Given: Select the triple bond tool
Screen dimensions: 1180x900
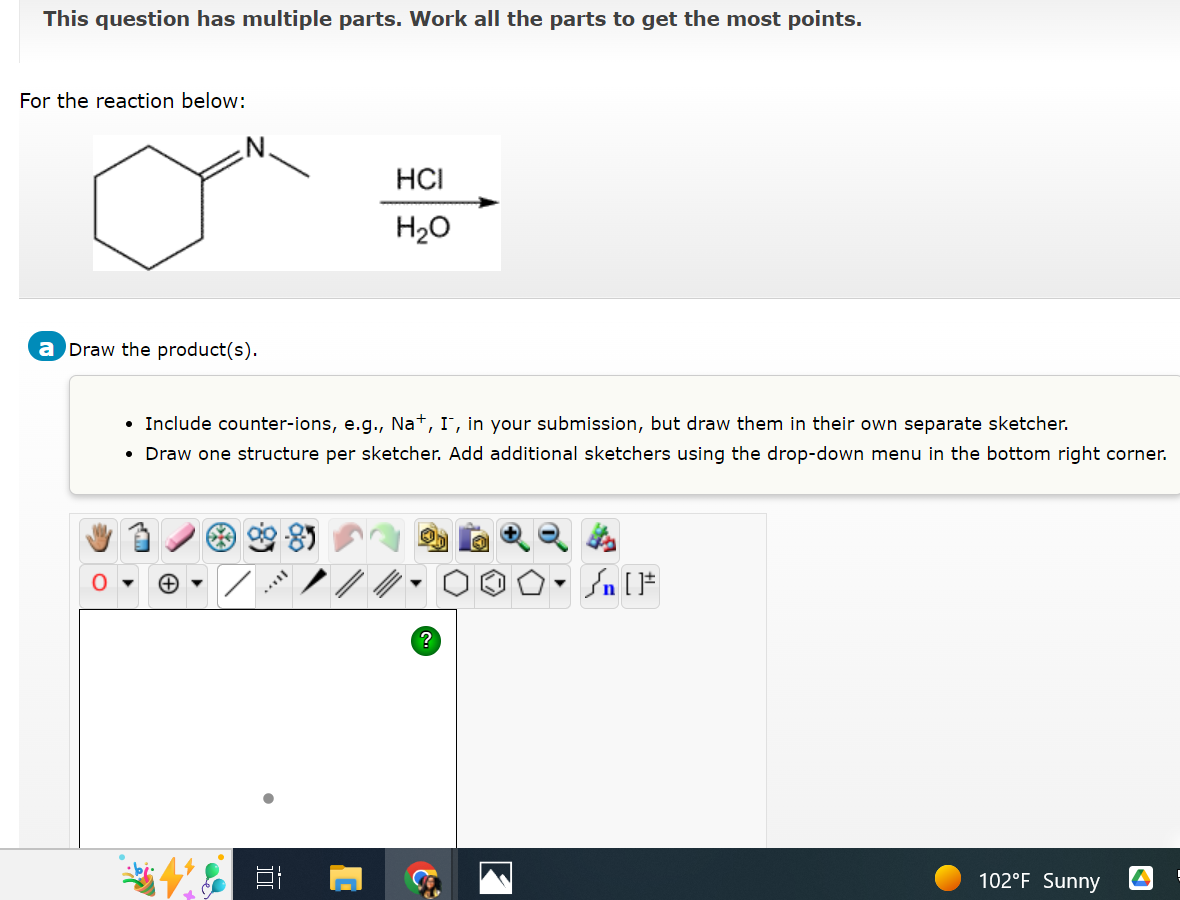Looking at the screenshot, I should [x=387, y=584].
